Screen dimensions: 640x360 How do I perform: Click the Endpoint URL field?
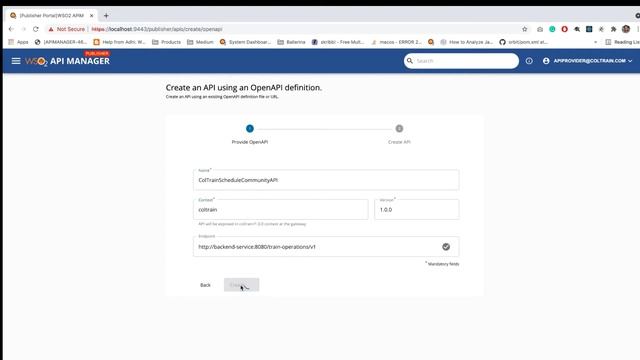pos(326,247)
